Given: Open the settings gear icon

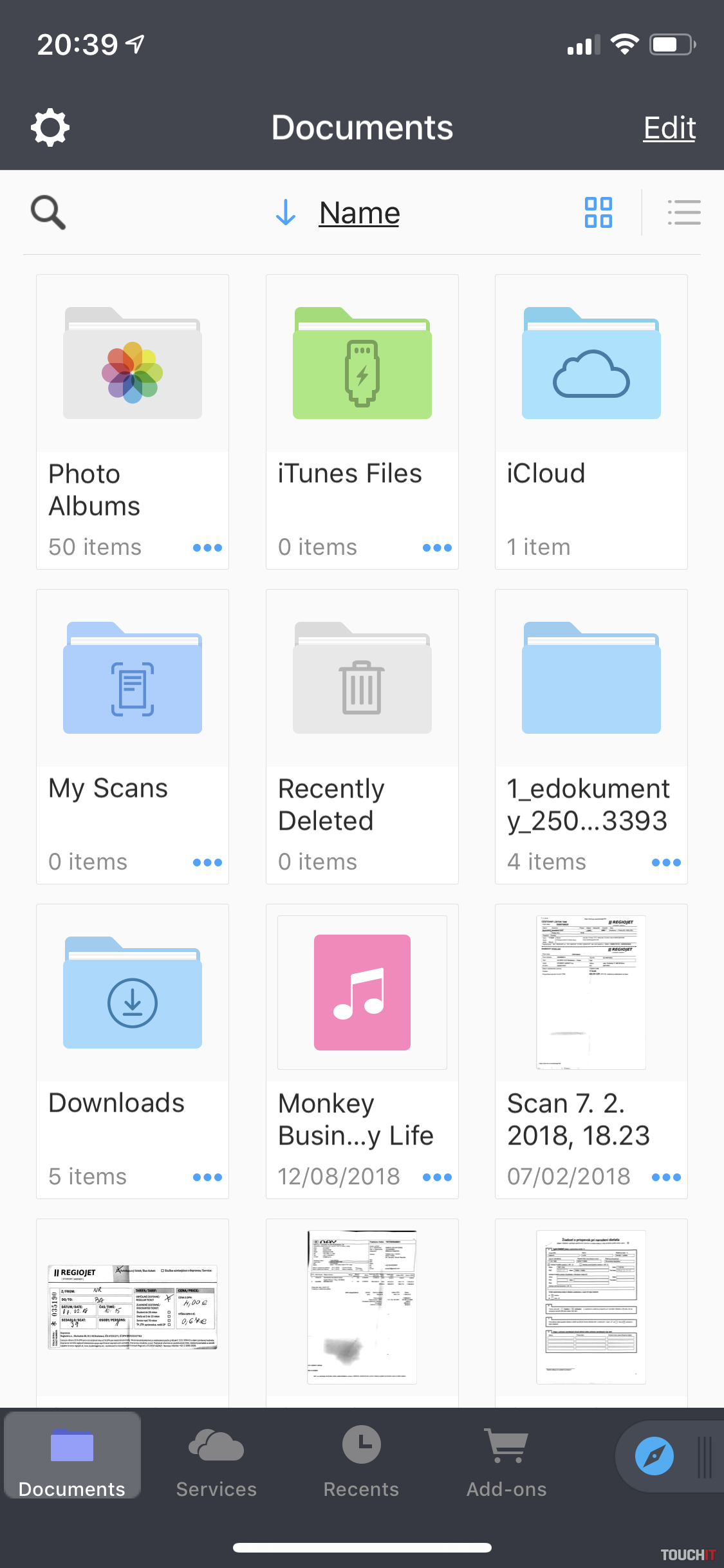Looking at the screenshot, I should coord(50,127).
